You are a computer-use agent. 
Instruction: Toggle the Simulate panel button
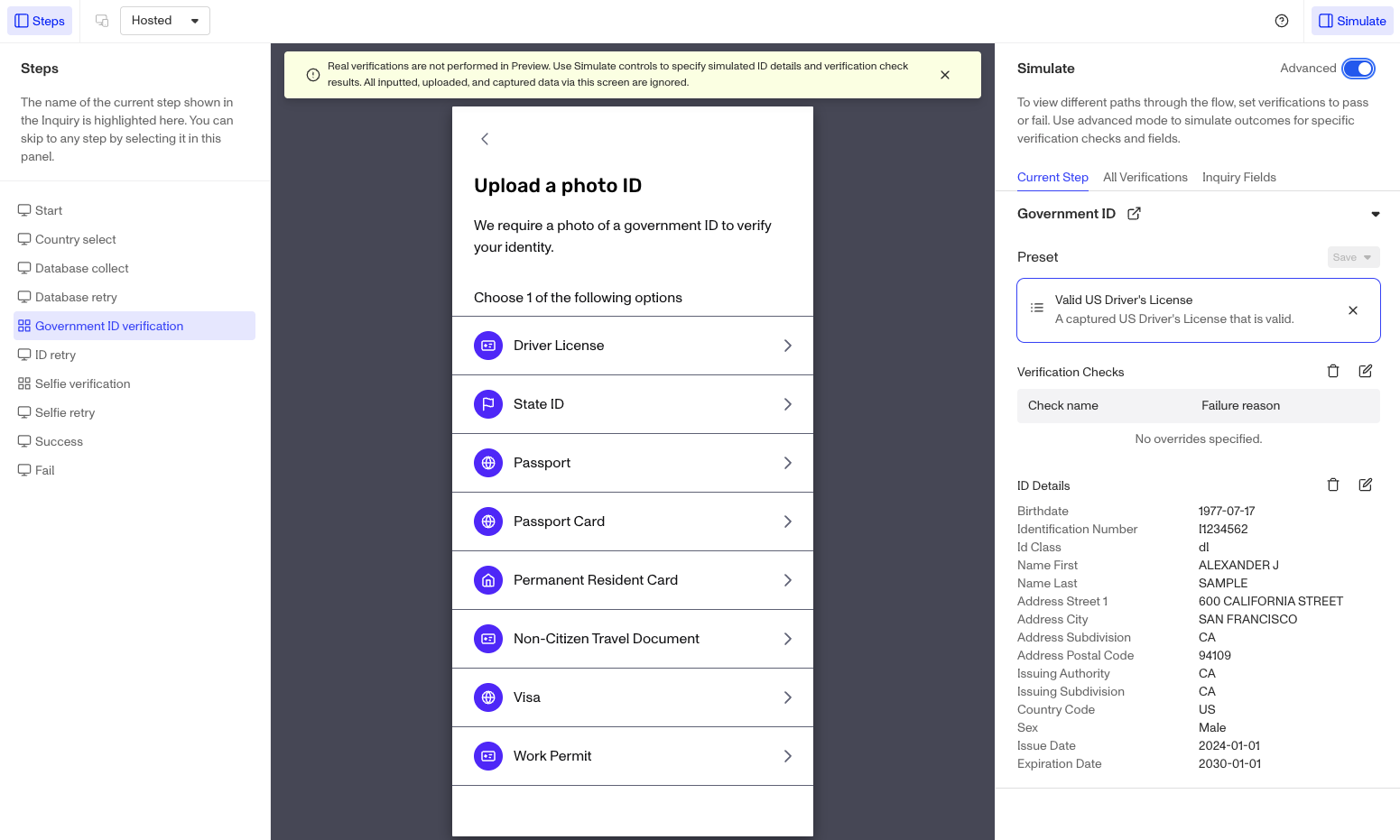tap(1352, 21)
